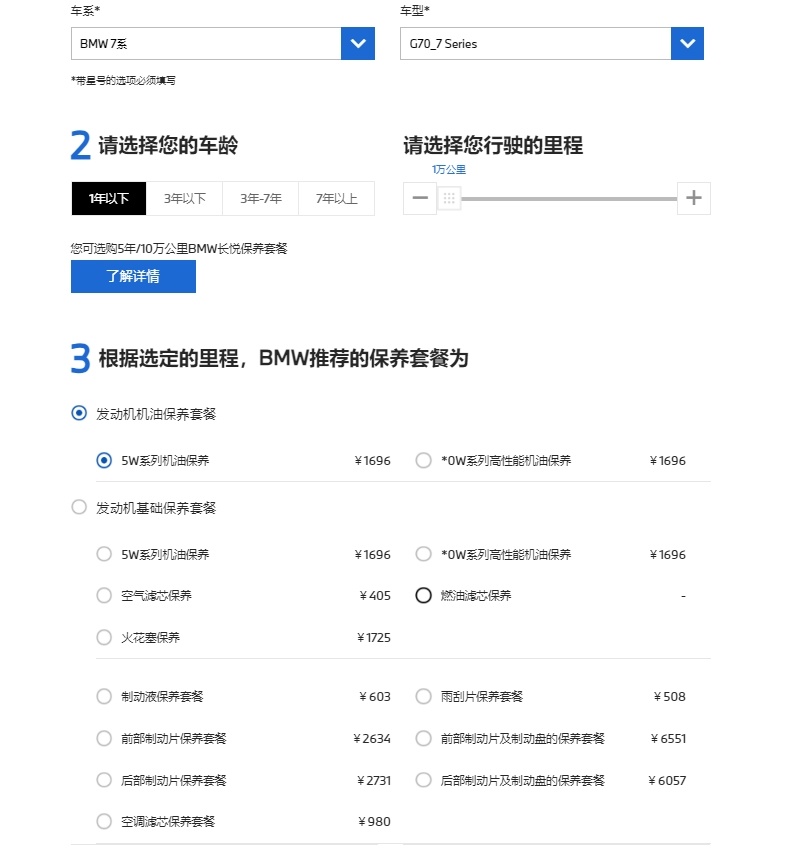Select the 3年以下 car age tab
The image size is (787, 855).
184,198
